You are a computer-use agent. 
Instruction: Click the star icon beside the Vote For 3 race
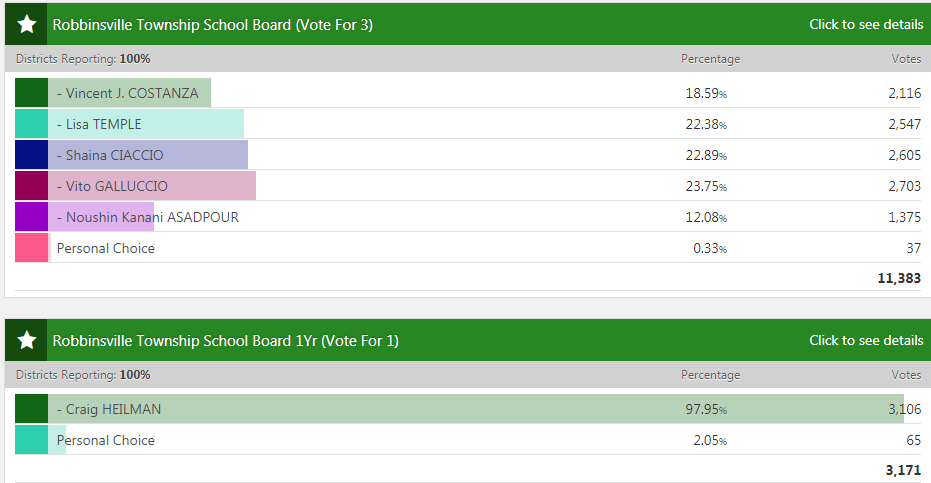pos(27,24)
